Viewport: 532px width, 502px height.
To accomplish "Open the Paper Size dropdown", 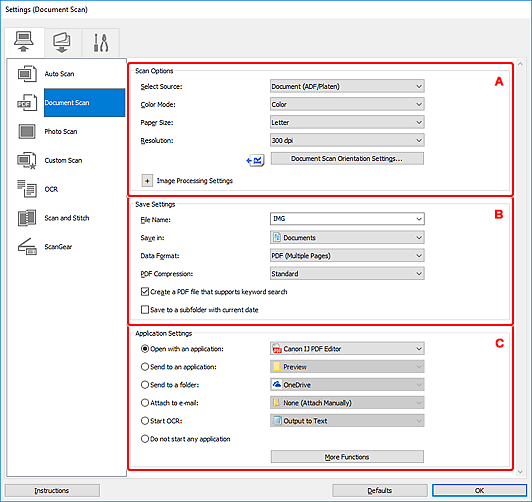I will [347, 122].
